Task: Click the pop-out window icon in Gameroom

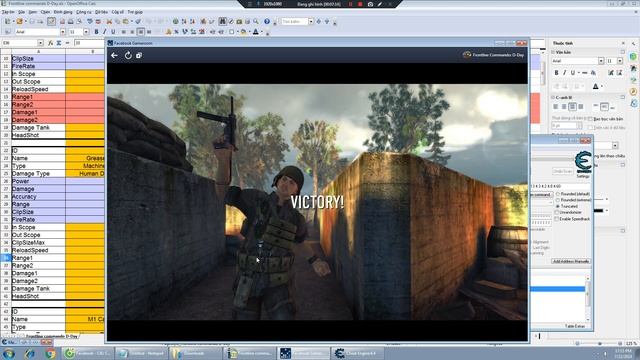Action: click(139, 55)
